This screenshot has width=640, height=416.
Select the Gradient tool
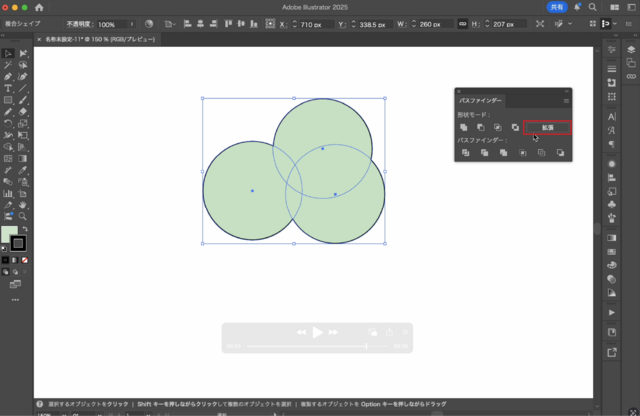click(23, 158)
